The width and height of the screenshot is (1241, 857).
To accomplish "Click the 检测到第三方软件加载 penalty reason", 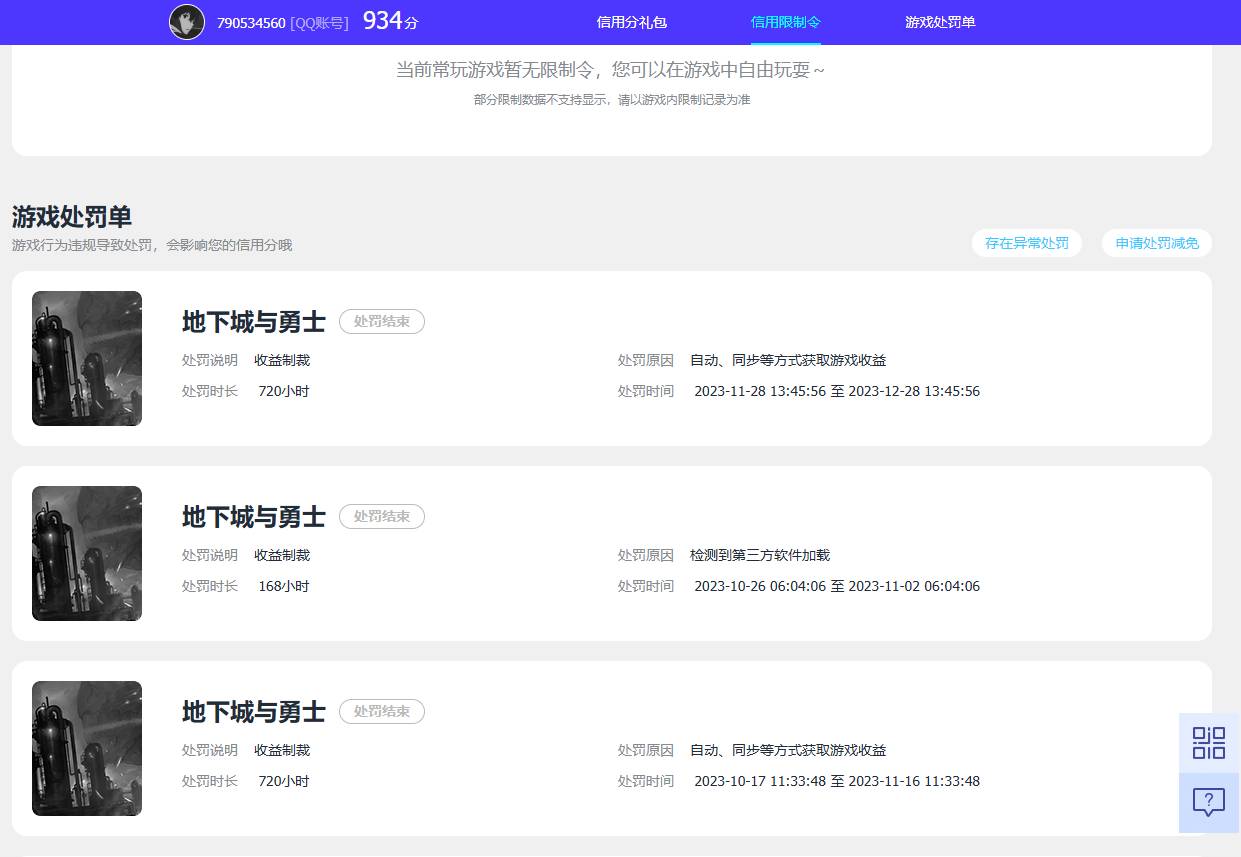I will click(760, 555).
